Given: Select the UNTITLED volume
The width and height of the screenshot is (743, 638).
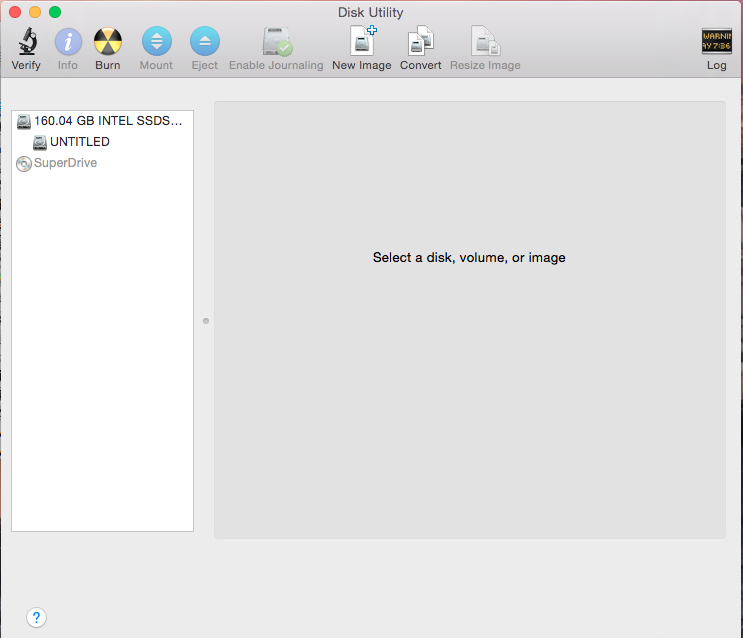Looking at the screenshot, I should point(102,142).
